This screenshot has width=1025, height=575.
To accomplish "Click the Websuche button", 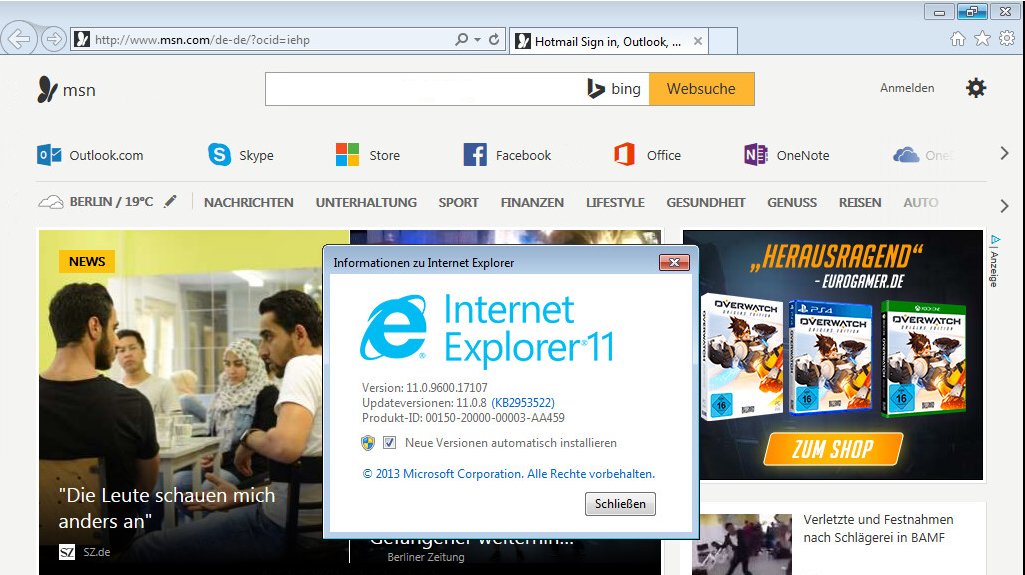I will 701,89.
